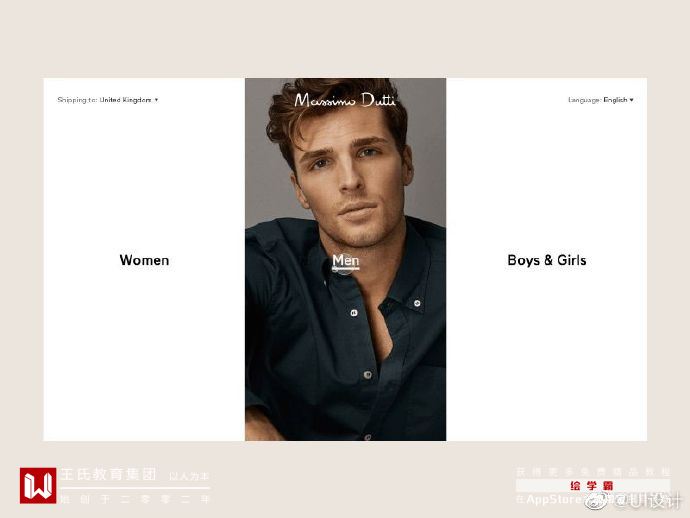Screen dimensions: 690x518
Task: Open the Shipping to country dropdown
Action: click(108, 100)
